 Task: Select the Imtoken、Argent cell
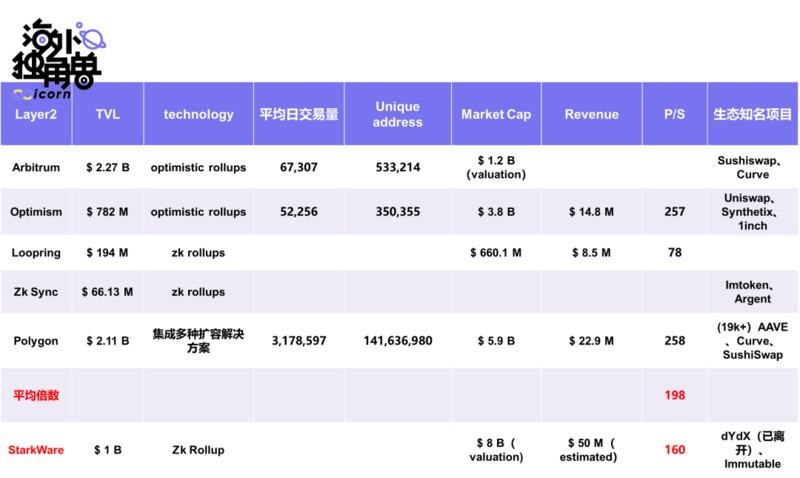point(753,292)
